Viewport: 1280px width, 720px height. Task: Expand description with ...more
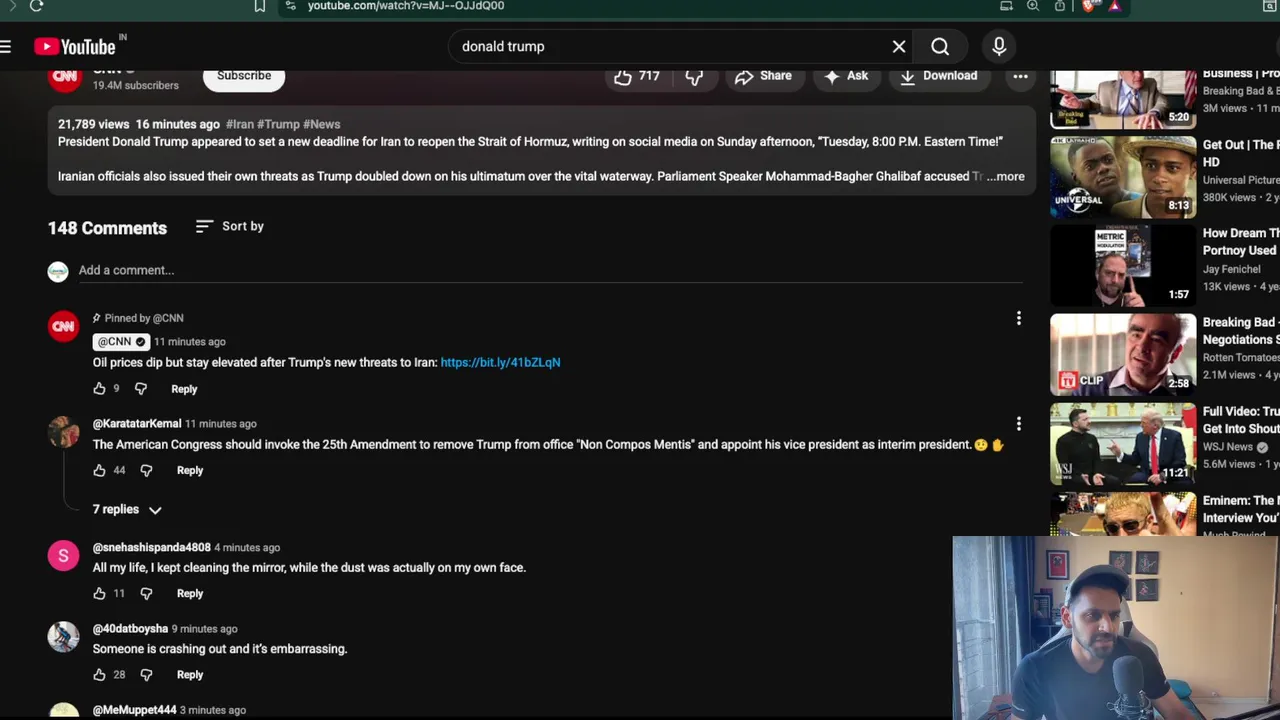[1005, 176]
